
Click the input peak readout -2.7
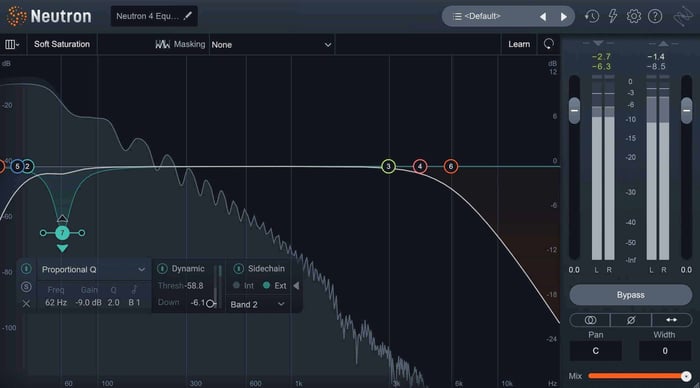601,57
